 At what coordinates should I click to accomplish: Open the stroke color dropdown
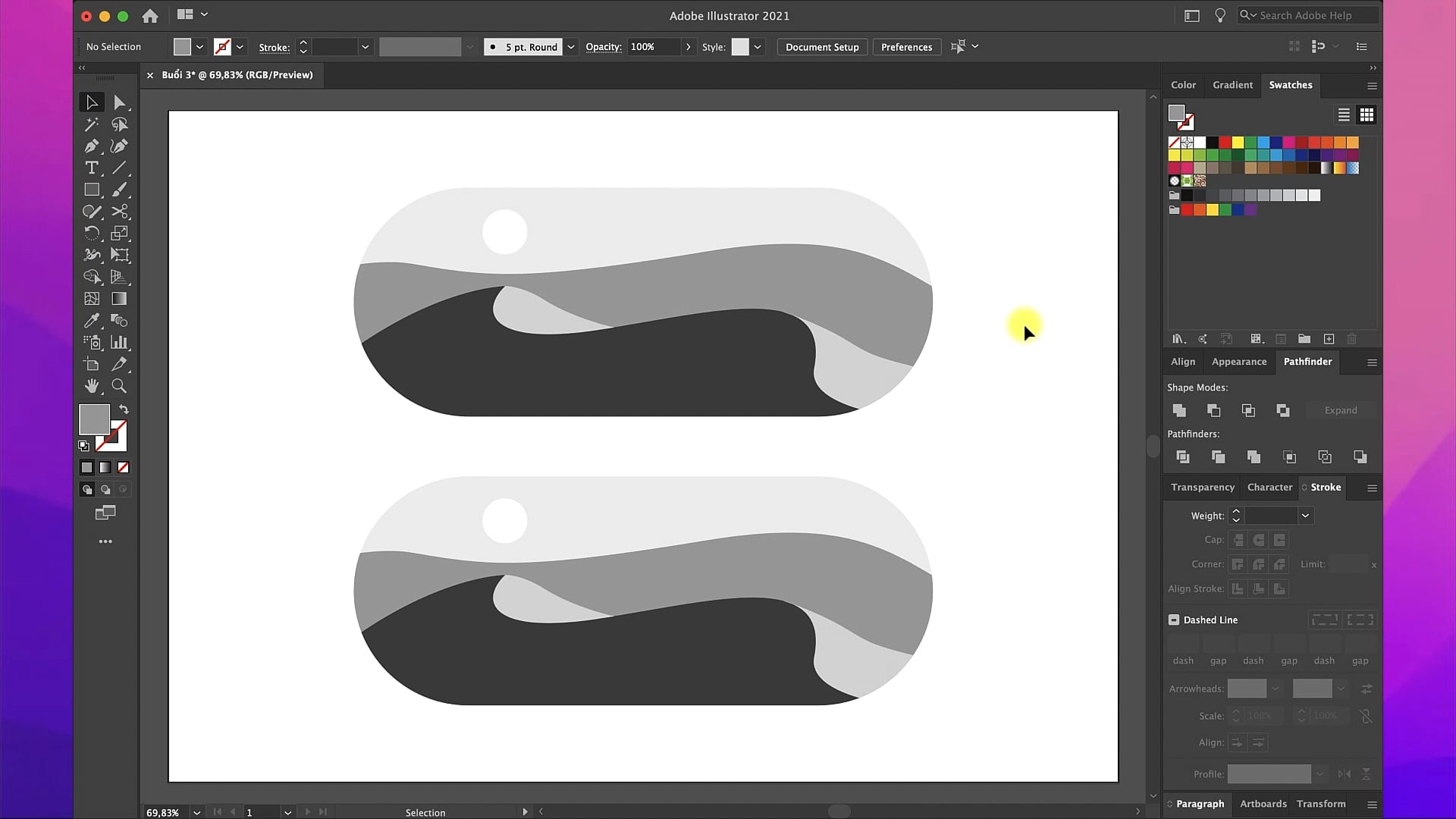coord(240,47)
